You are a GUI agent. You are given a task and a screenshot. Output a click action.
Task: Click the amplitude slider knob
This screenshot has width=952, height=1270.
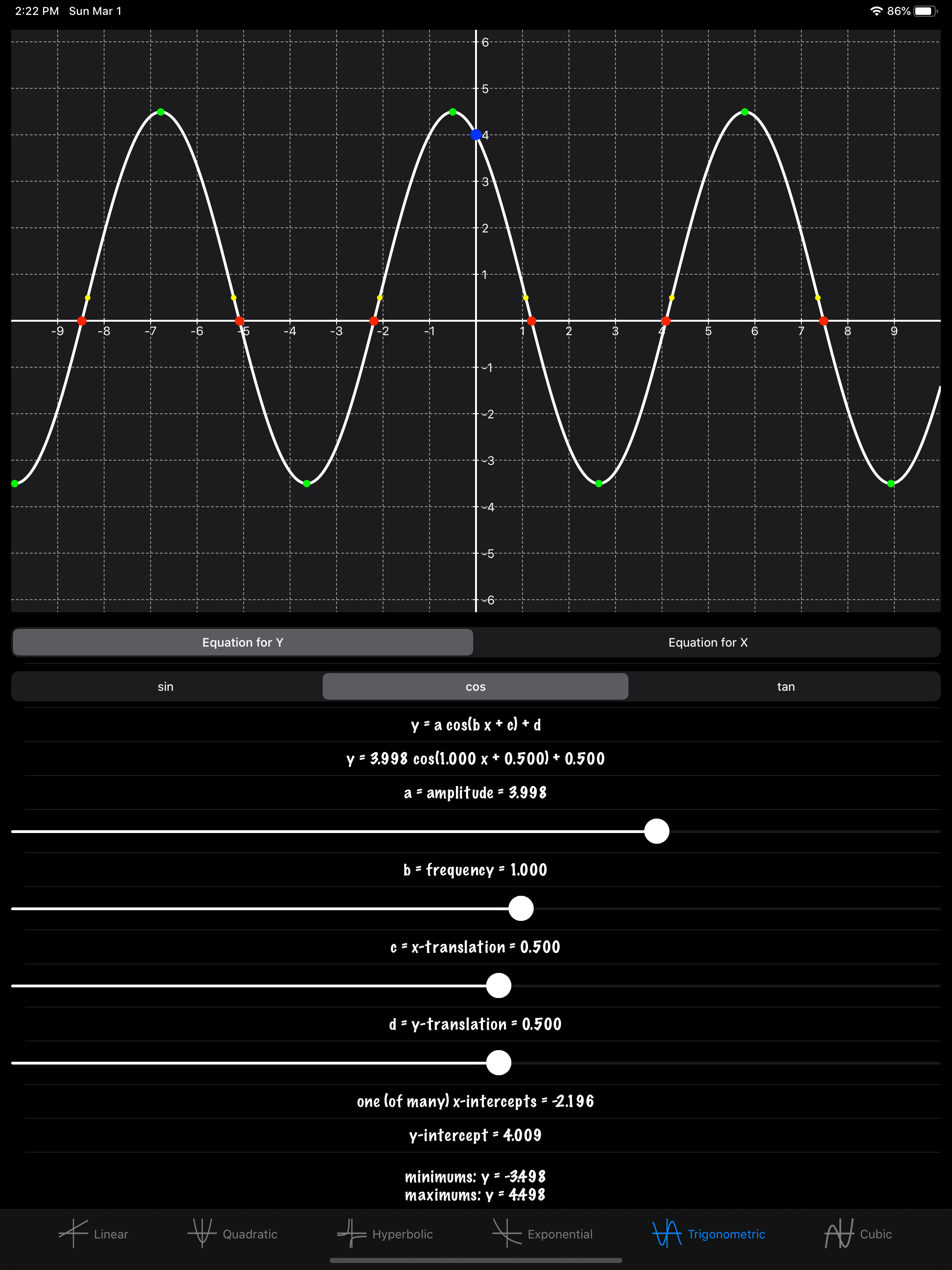click(656, 831)
